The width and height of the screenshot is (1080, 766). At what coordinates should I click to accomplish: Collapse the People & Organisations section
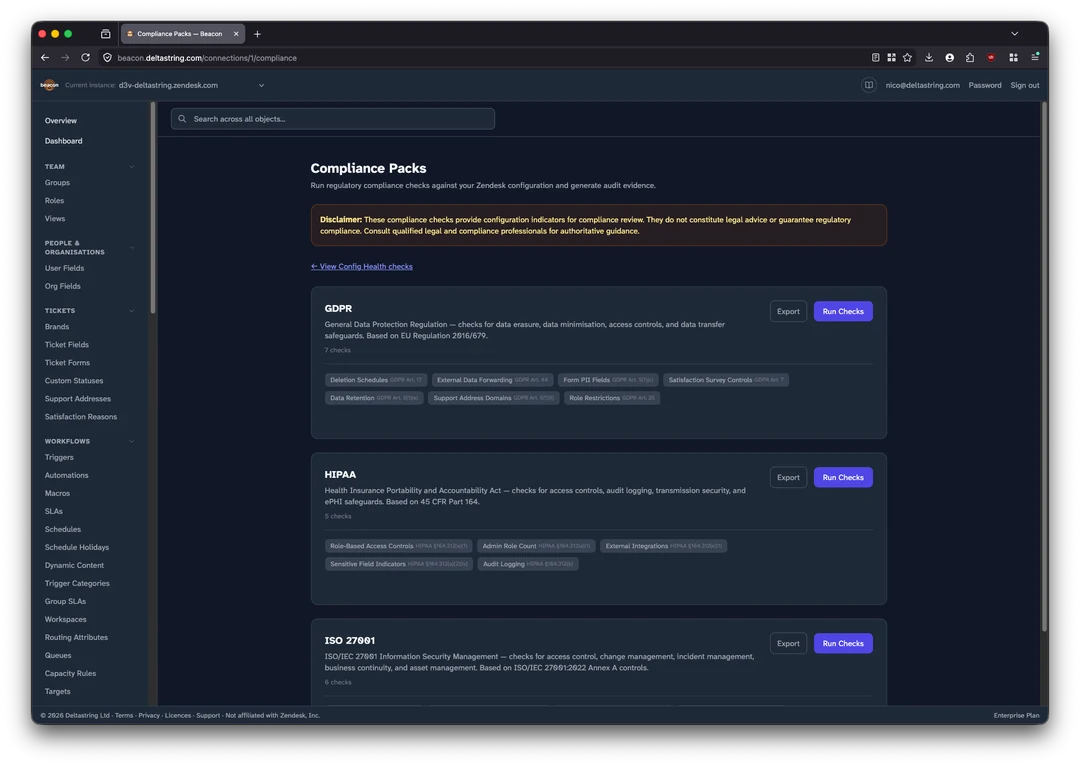pyautogui.click(x=131, y=248)
